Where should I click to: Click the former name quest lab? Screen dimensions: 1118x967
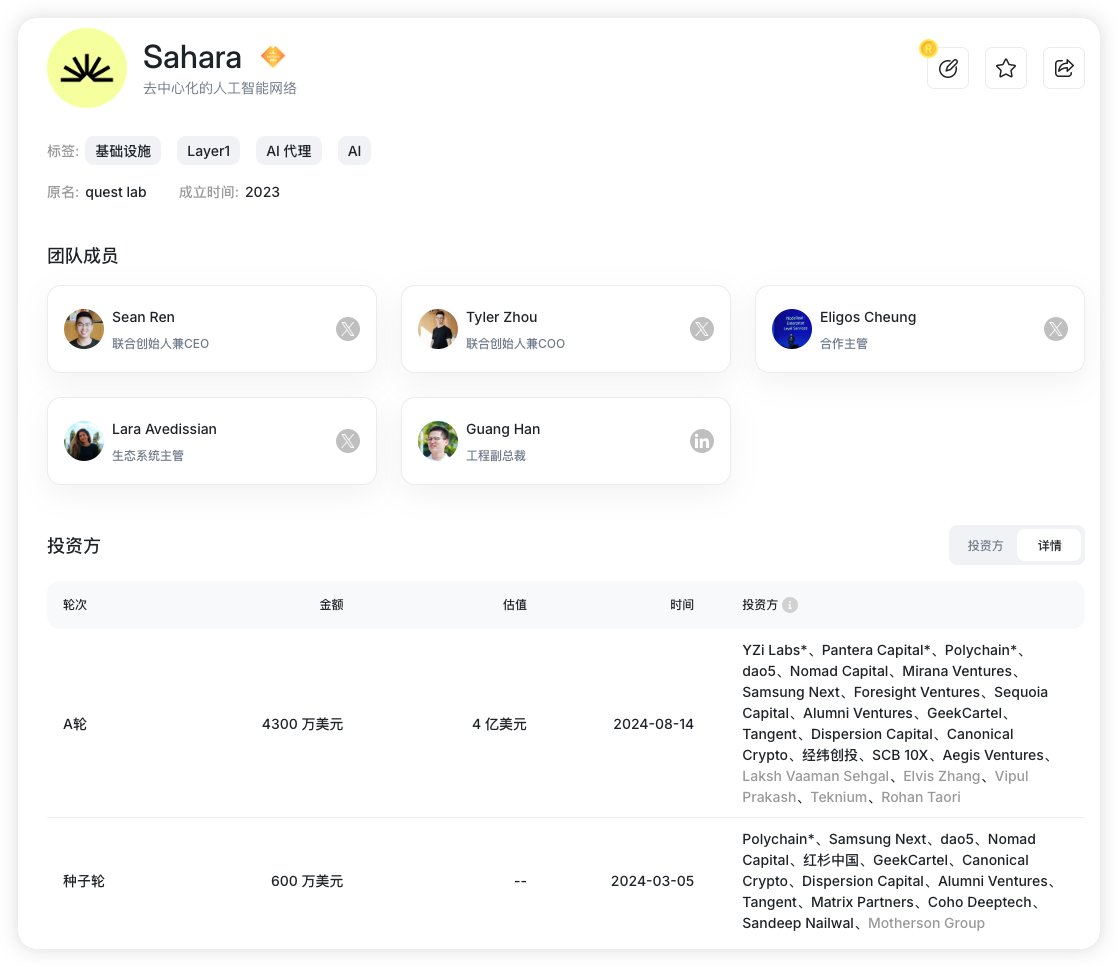116,193
